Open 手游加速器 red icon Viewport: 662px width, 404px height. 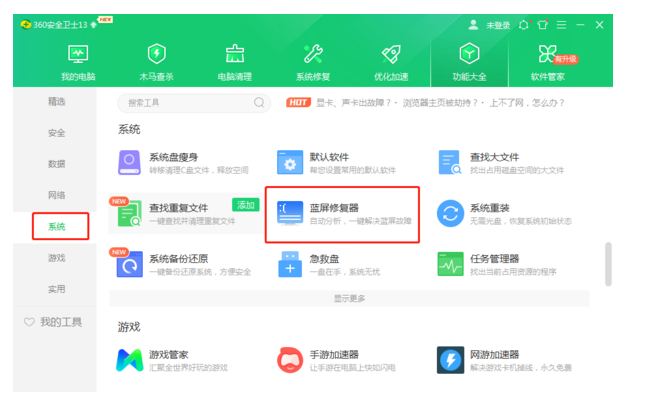click(x=290, y=360)
